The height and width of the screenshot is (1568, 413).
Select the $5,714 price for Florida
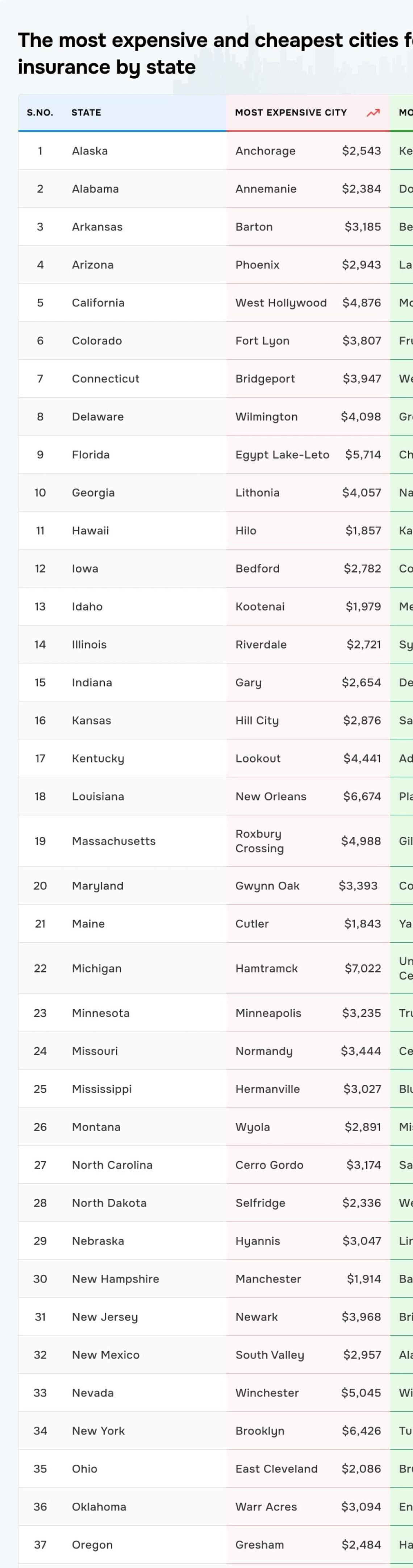click(x=363, y=455)
